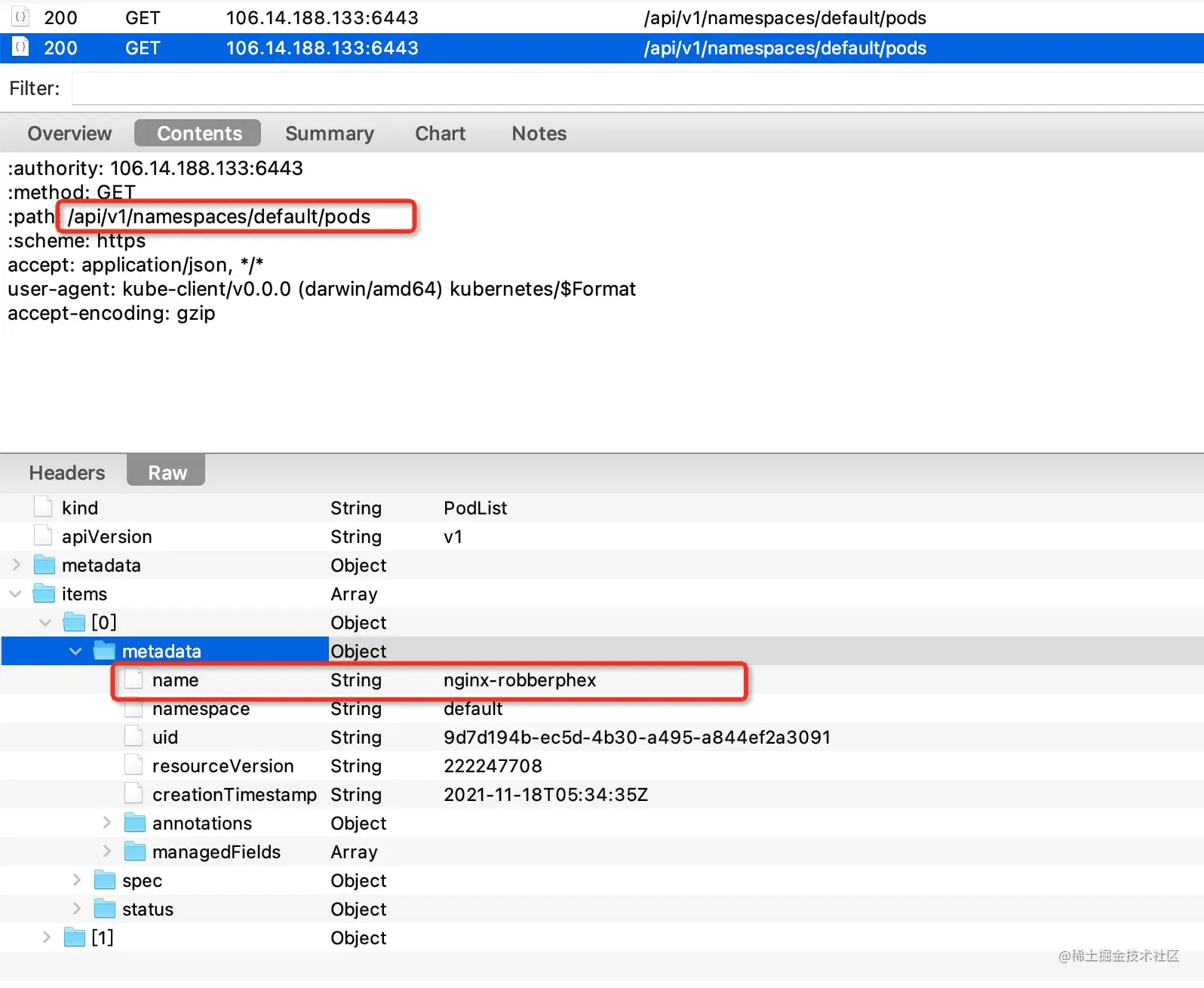This screenshot has width=1204, height=988.
Task: Click the folder icon of [1]
Action: point(75,937)
